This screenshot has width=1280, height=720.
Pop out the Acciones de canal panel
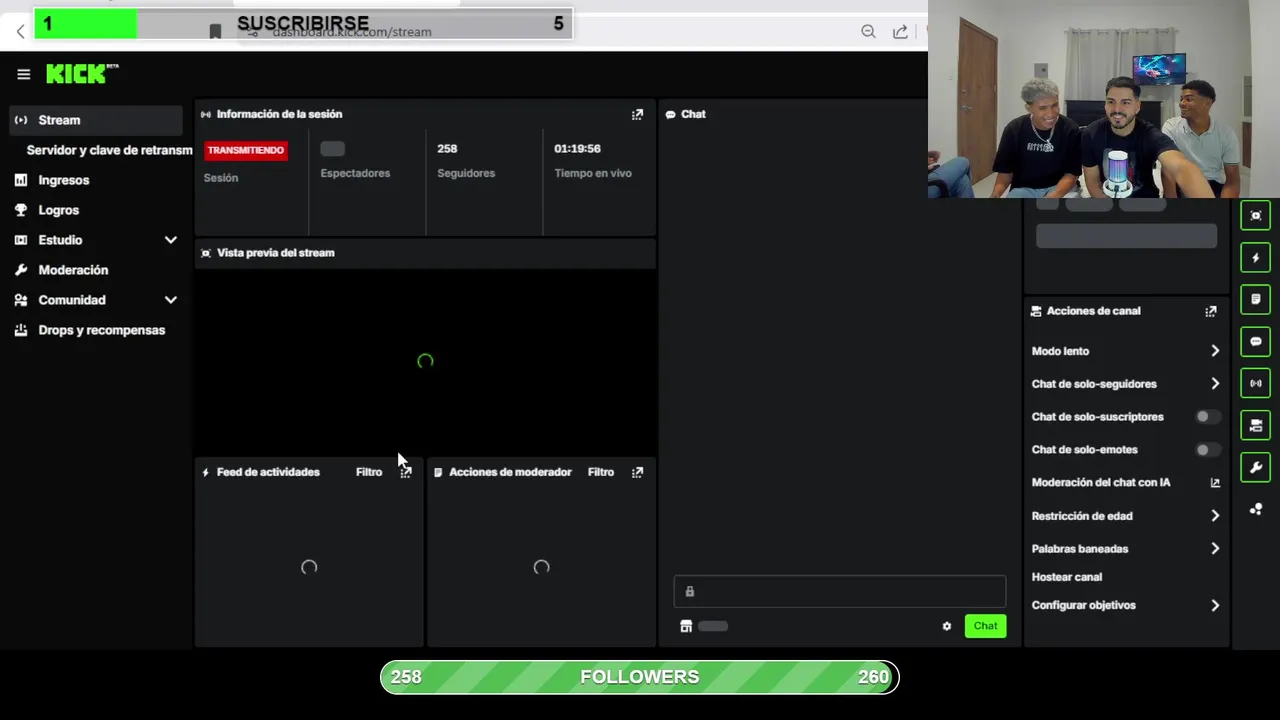[x=1211, y=311]
